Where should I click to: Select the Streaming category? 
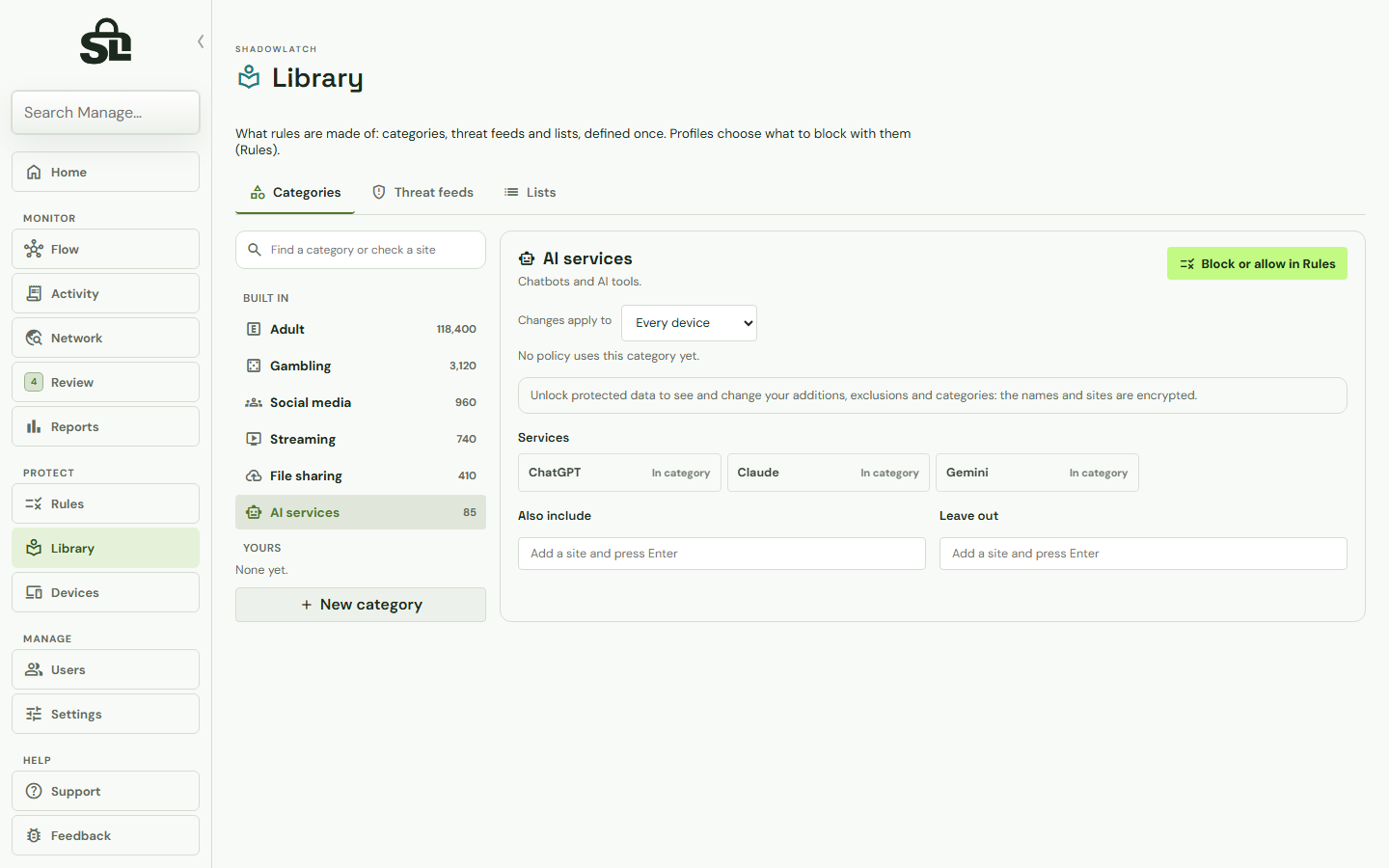click(361, 439)
